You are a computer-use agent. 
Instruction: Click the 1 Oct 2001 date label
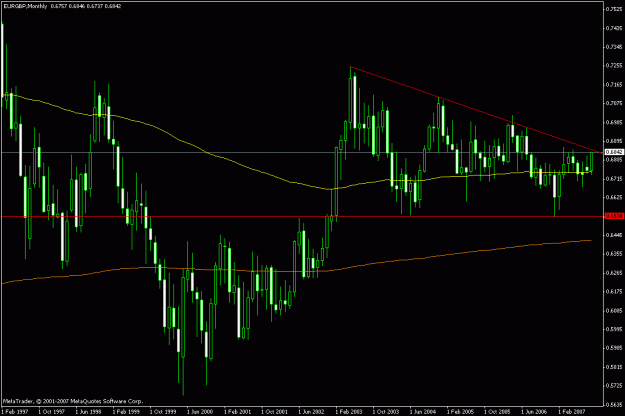pyautogui.click(x=275, y=412)
